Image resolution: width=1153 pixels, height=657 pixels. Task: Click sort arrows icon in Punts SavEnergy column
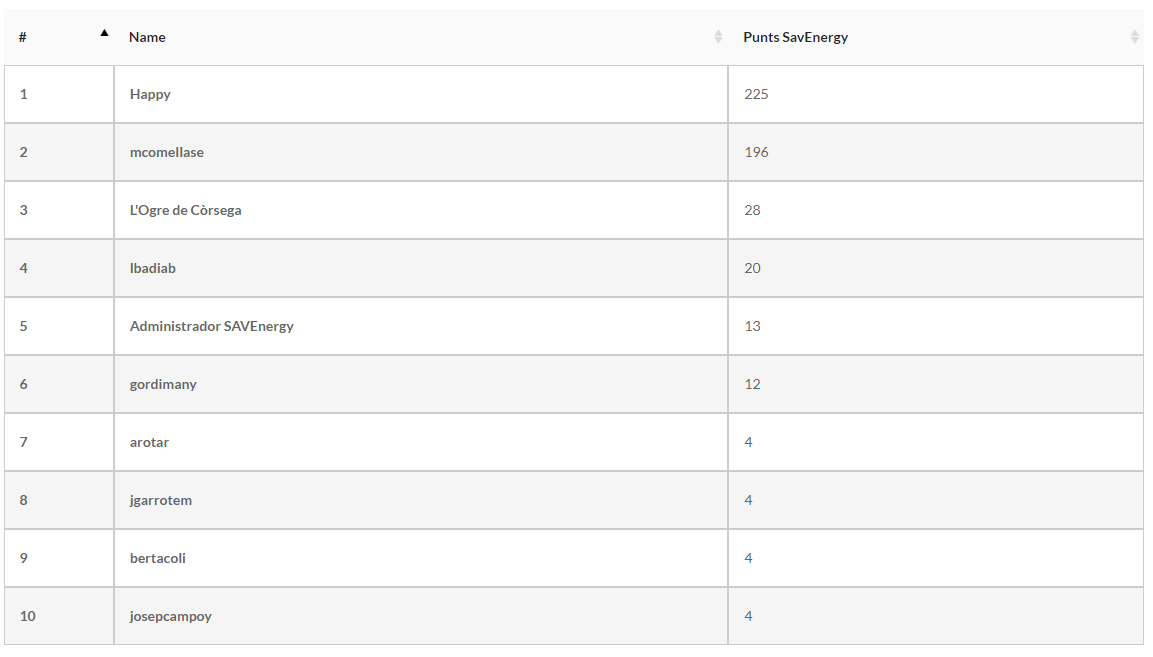[1134, 37]
